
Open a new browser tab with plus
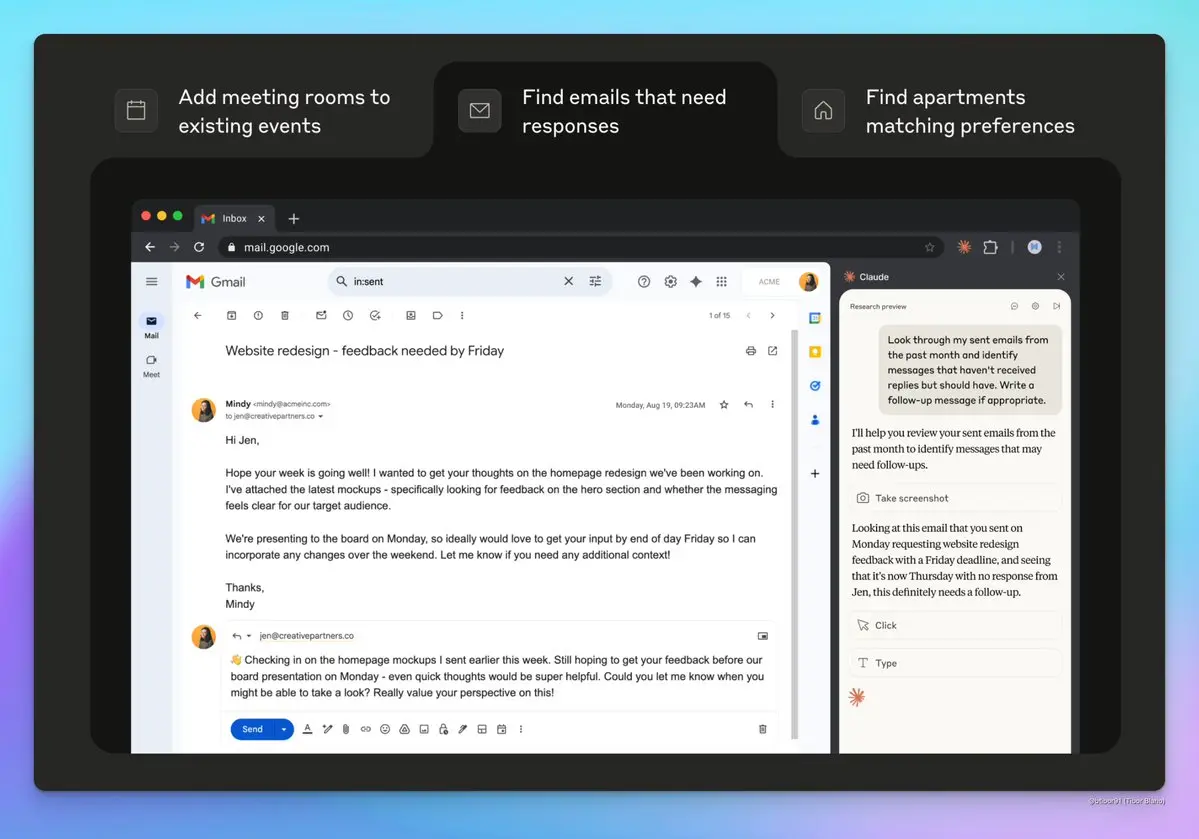(x=294, y=219)
